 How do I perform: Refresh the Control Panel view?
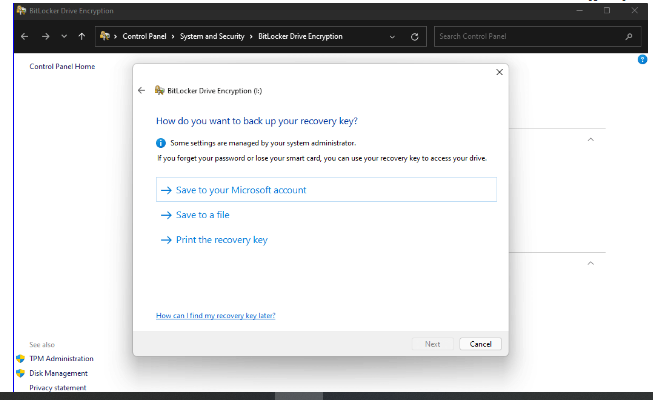[414, 37]
